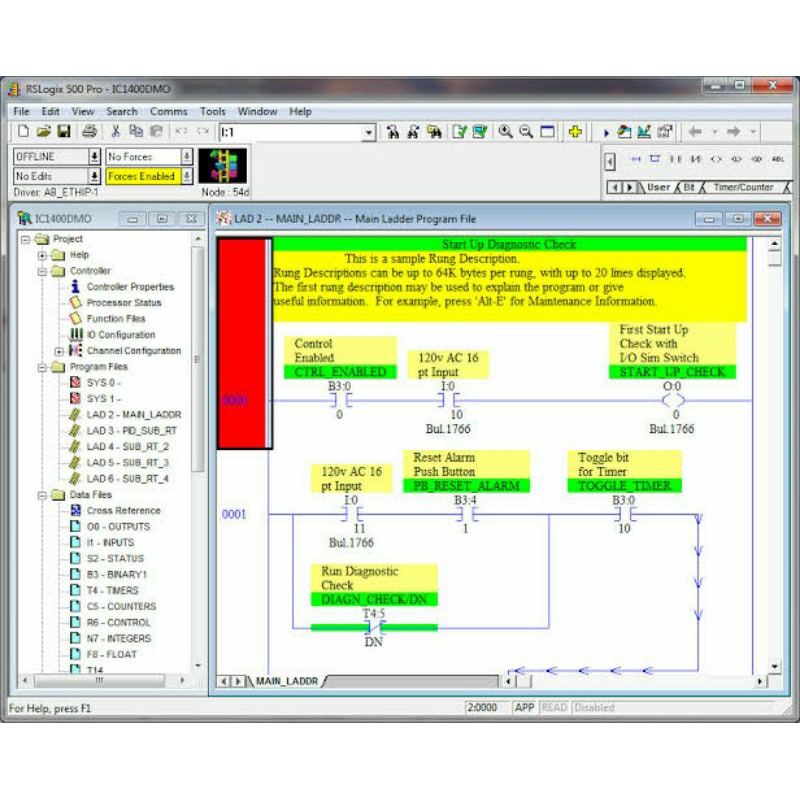Click the yellow plus toolbar icon
The height and width of the screenshot is (800, 800).
pos(575,132)
